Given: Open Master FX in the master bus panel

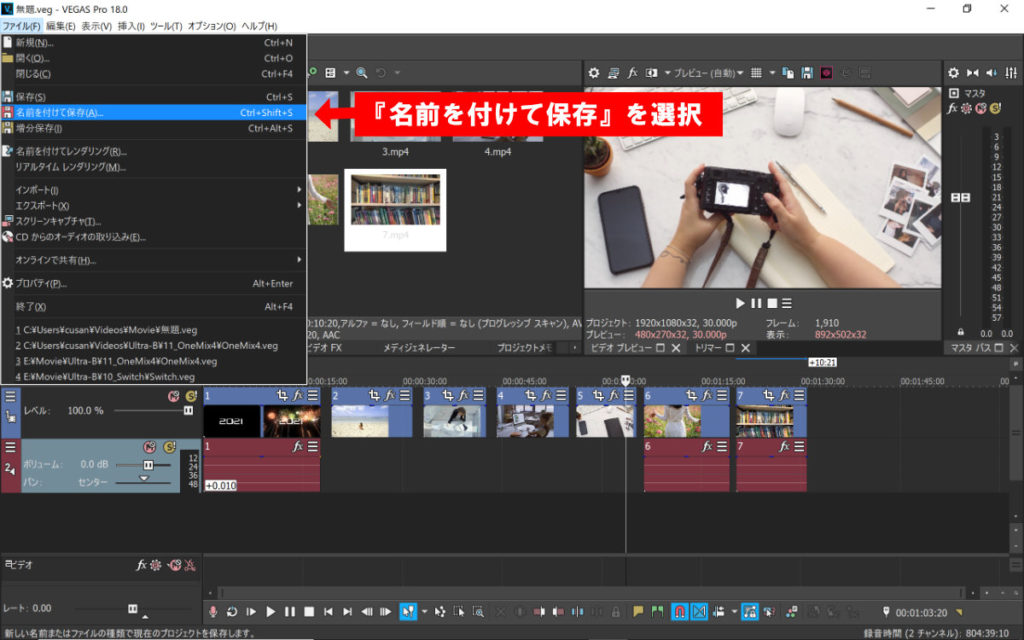Looking at the screenshot, I should click(953, 108).
